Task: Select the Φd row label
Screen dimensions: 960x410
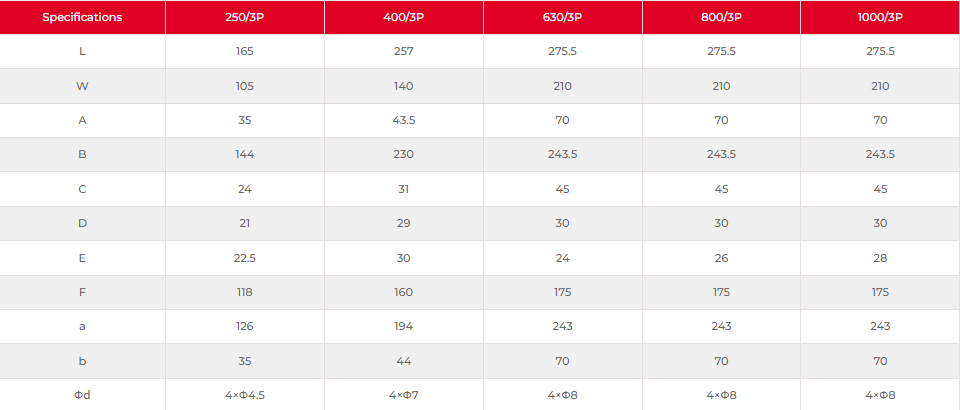Action: [x=82, y=395]
